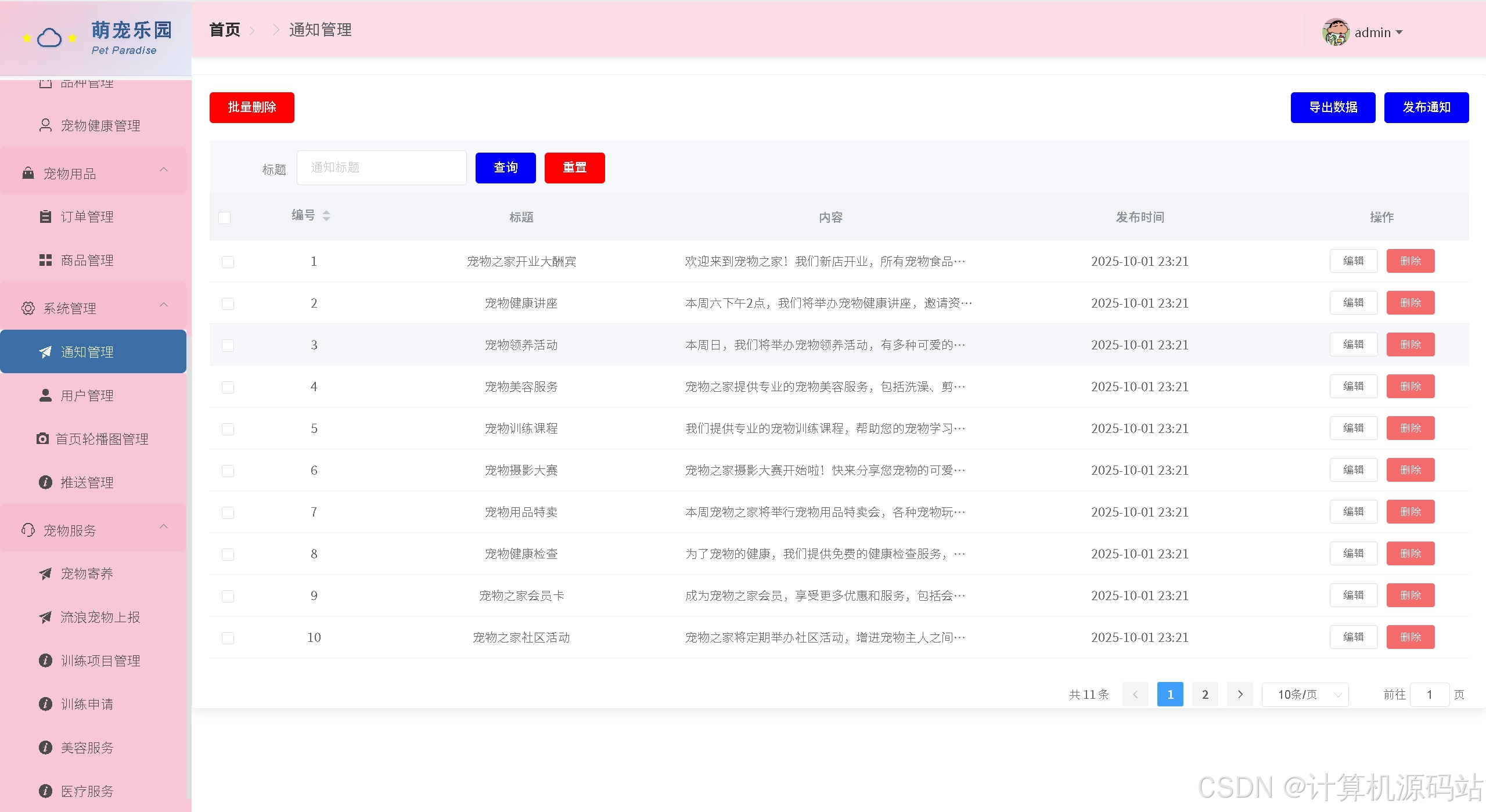1486x812 pixels.
Task: Go to page 2
Action: tap(1205, 694)
